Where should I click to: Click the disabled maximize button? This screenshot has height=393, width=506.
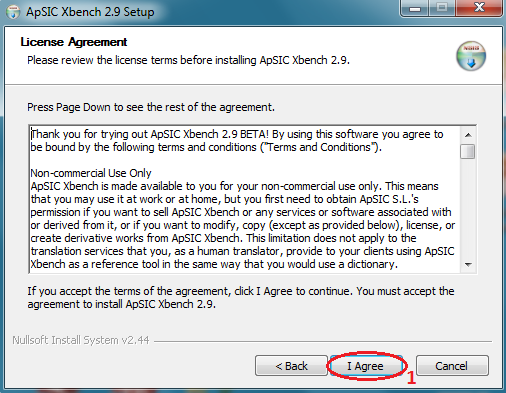click(442, 8)
